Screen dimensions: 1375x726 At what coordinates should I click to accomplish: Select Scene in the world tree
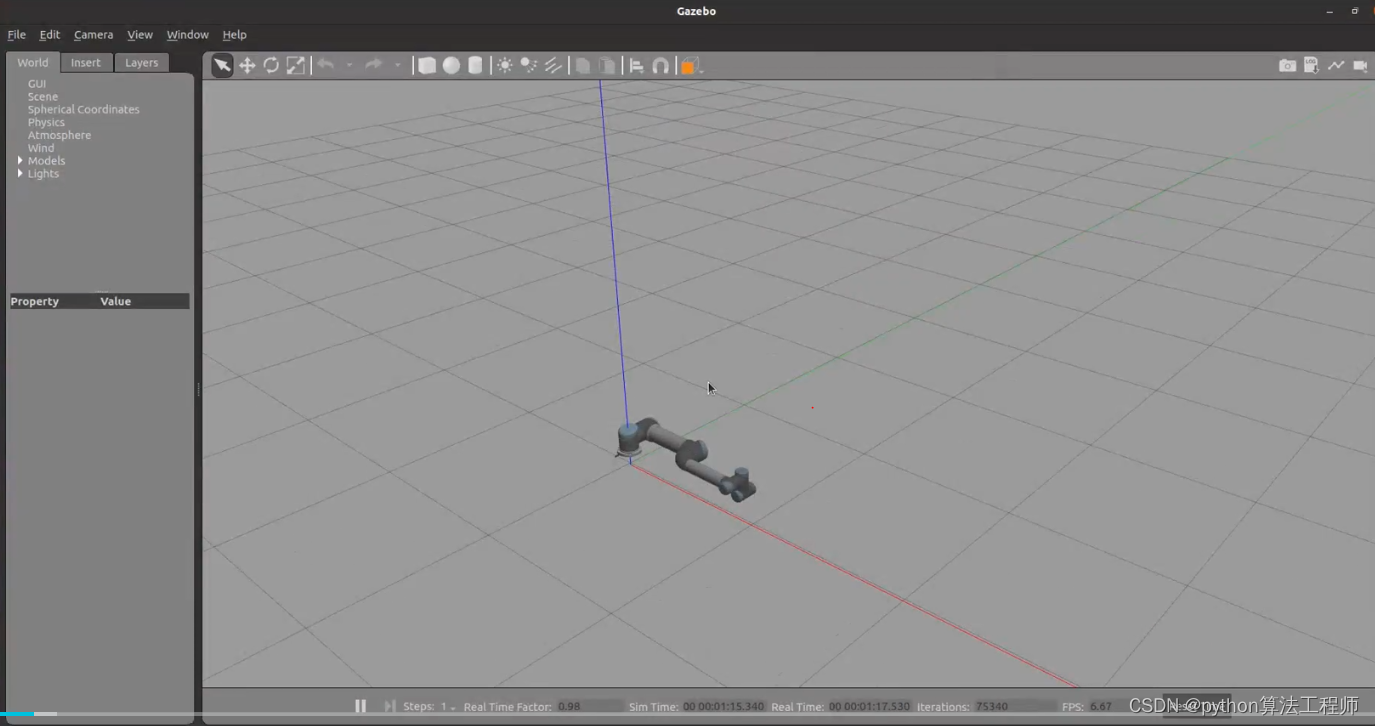click(x=43, y=97)
